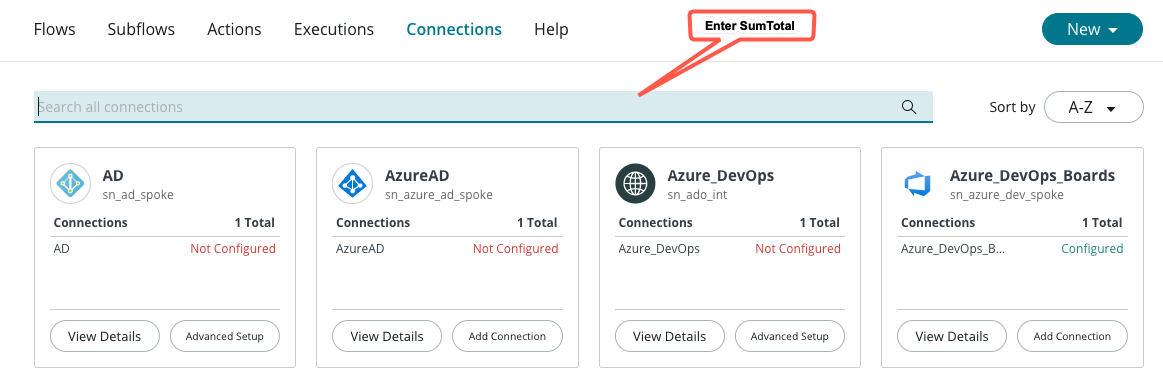The width and height of the screenshot is (1163, 381).
Task: Select the Connections tab
Action: [x=454, y=30]
